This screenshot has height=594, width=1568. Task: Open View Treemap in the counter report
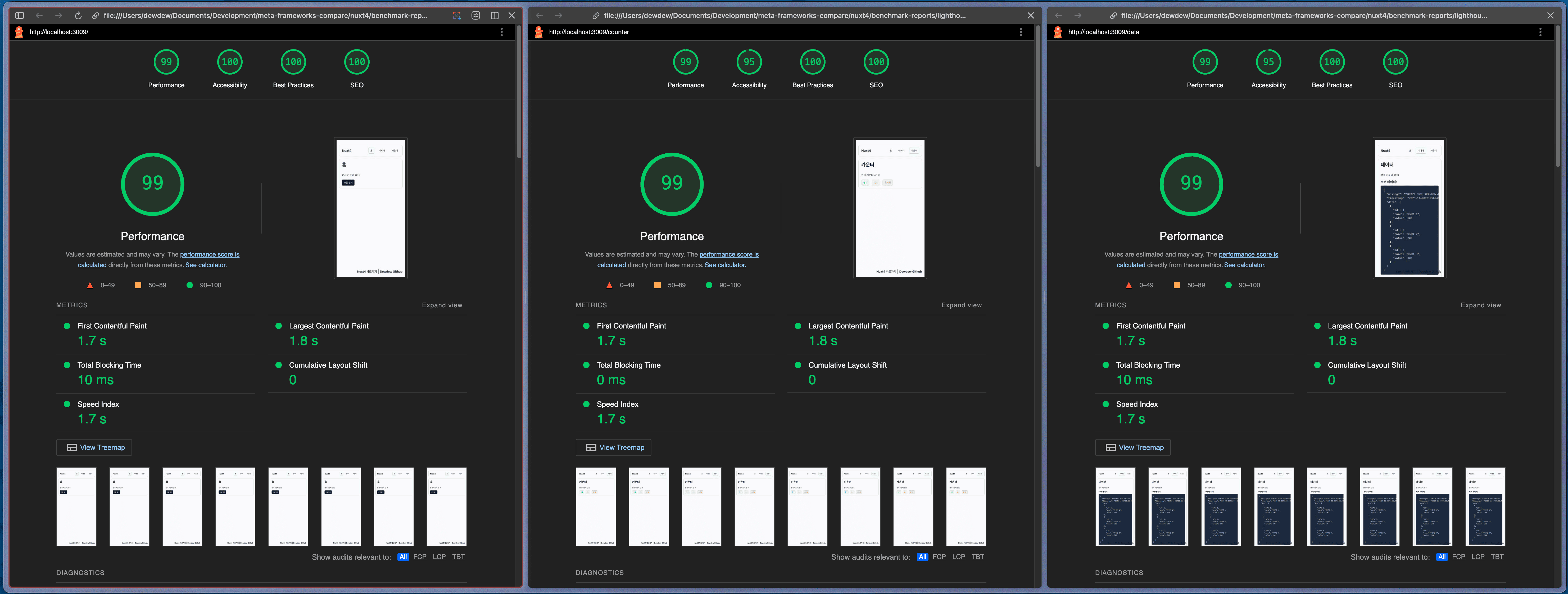(614, 447)
